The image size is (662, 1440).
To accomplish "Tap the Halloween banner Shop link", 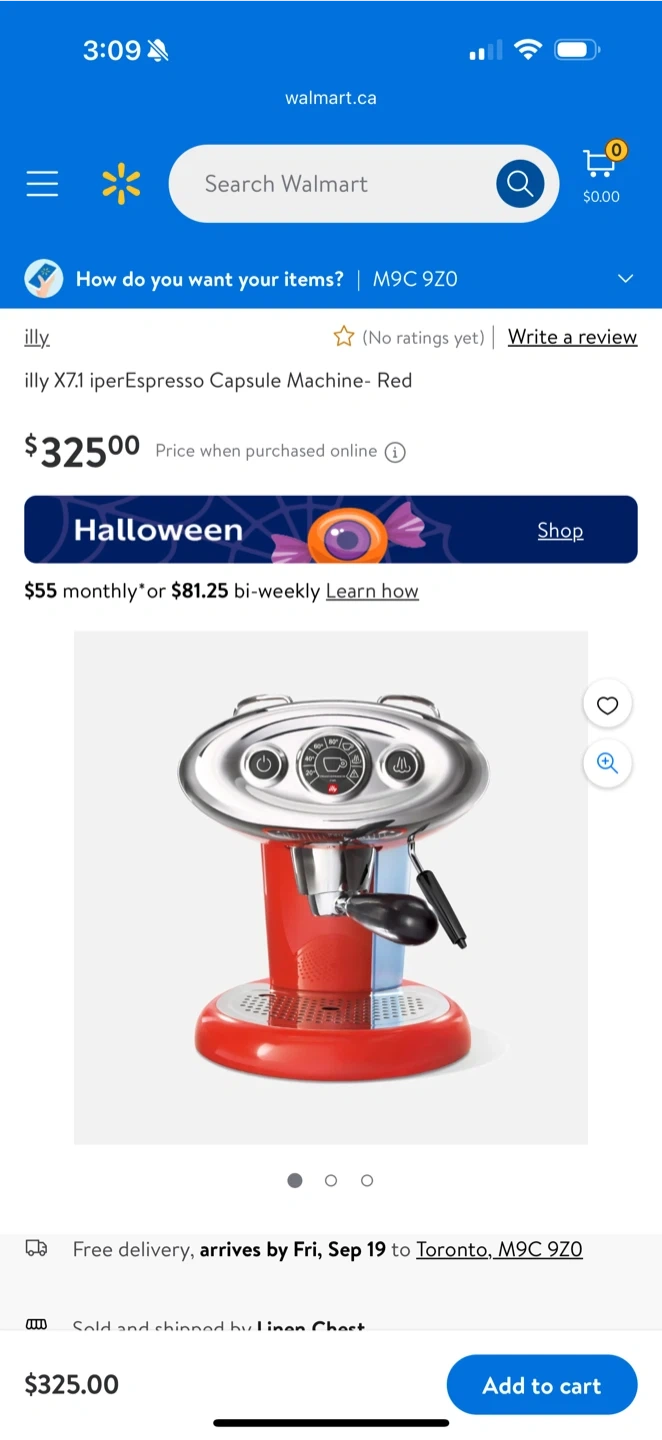I will 560,530.
